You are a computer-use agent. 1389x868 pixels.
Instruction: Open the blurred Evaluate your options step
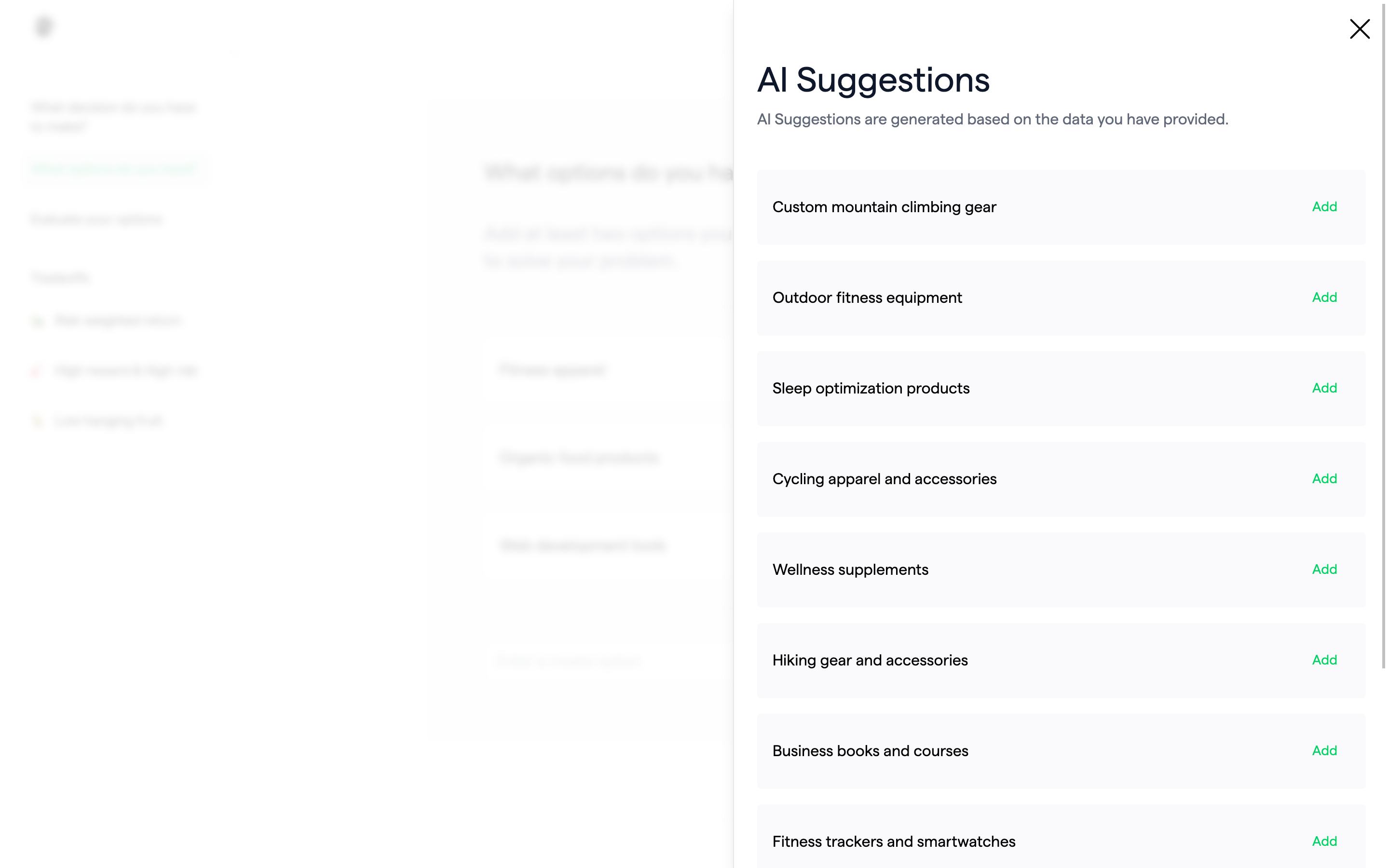(x=96, y=219)
